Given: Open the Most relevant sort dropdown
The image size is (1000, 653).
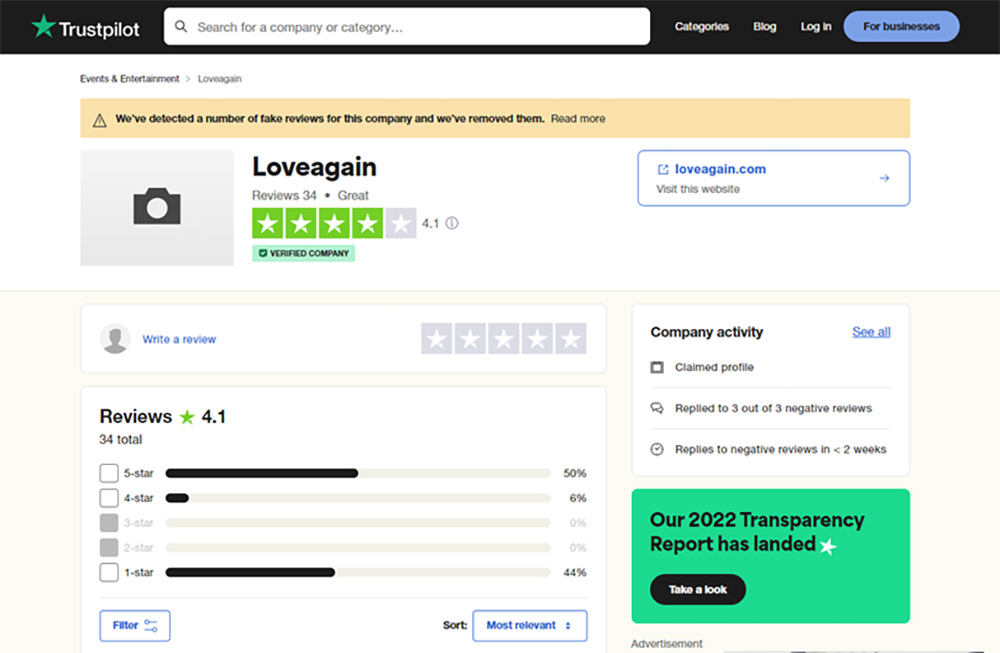Looking at the screenshot, I should 529,626.
